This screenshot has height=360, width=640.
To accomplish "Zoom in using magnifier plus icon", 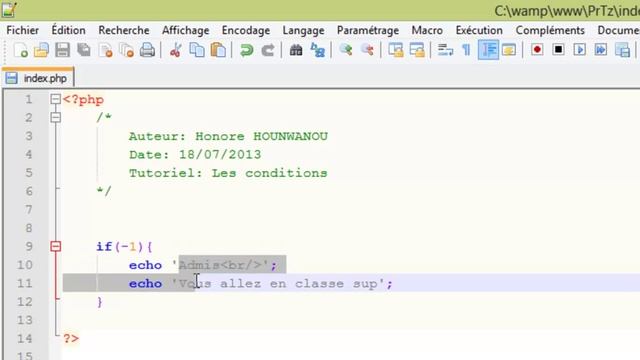I will tap(346, 50).
